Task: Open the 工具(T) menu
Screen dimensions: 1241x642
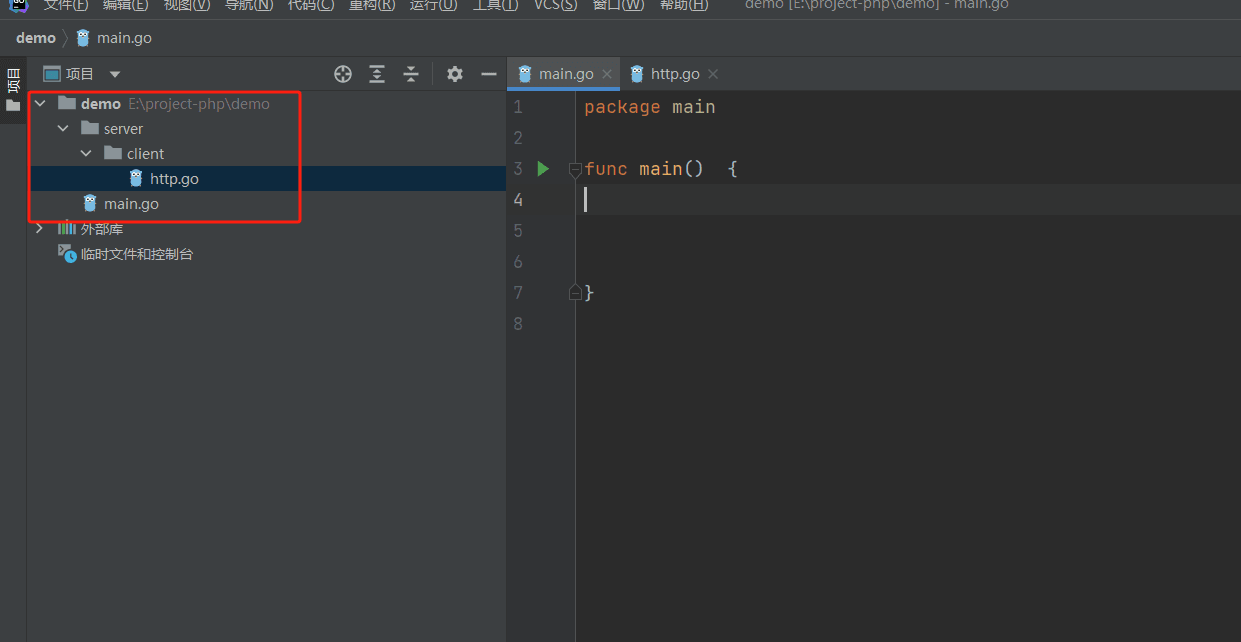Action: (495, 5)
